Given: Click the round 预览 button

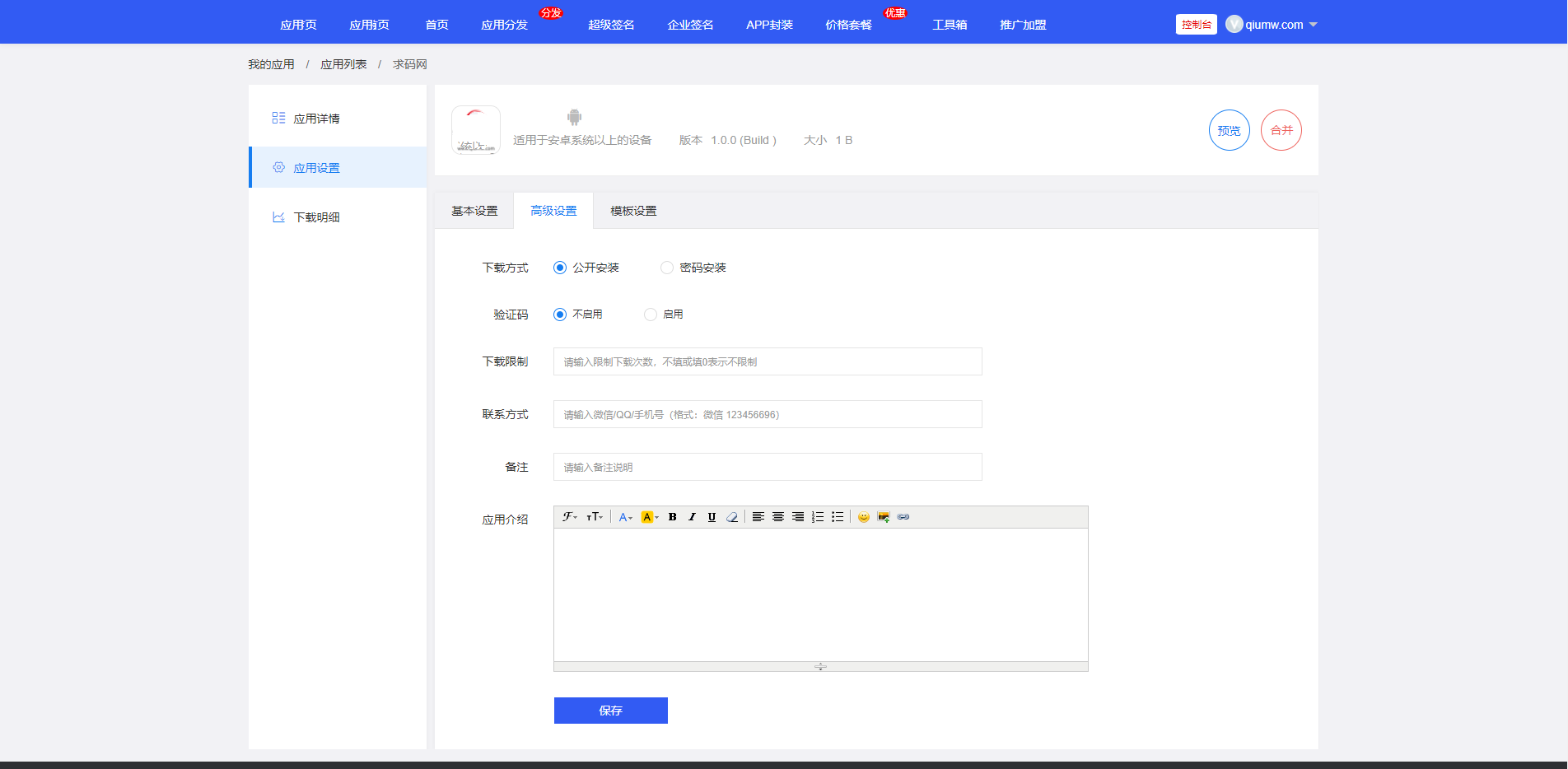Looking at the screenshot, I should [1229, 130].
